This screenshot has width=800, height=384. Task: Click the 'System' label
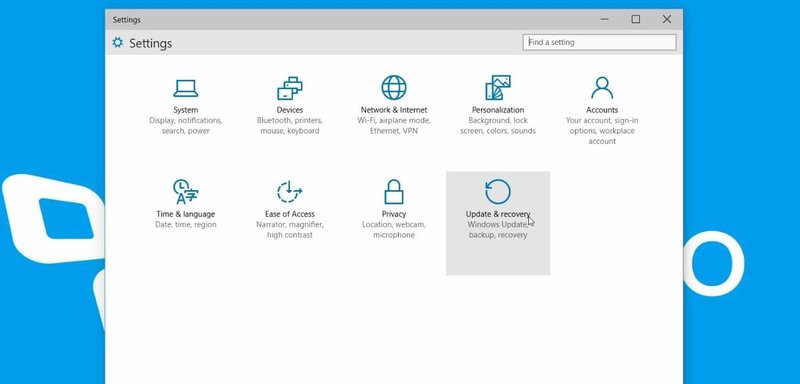(186, 110)
